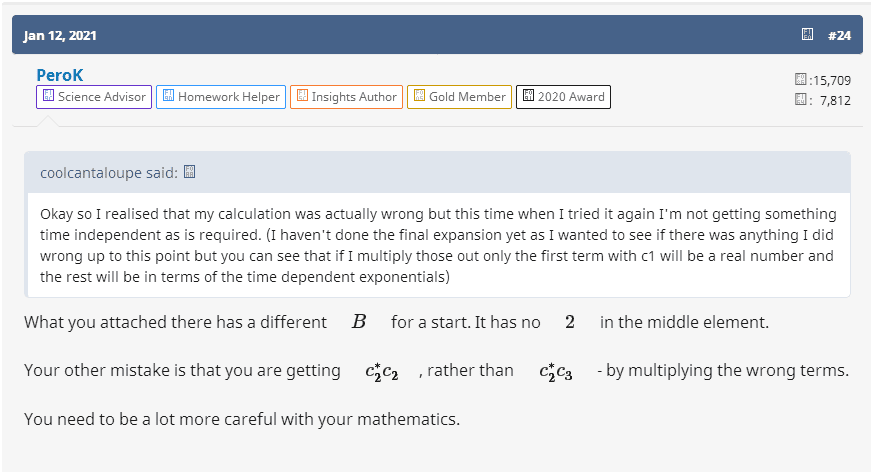Click the icon beside the 7,812 count
The height and width of the screenshot is (474, 873).
click(x=799, y=99)
